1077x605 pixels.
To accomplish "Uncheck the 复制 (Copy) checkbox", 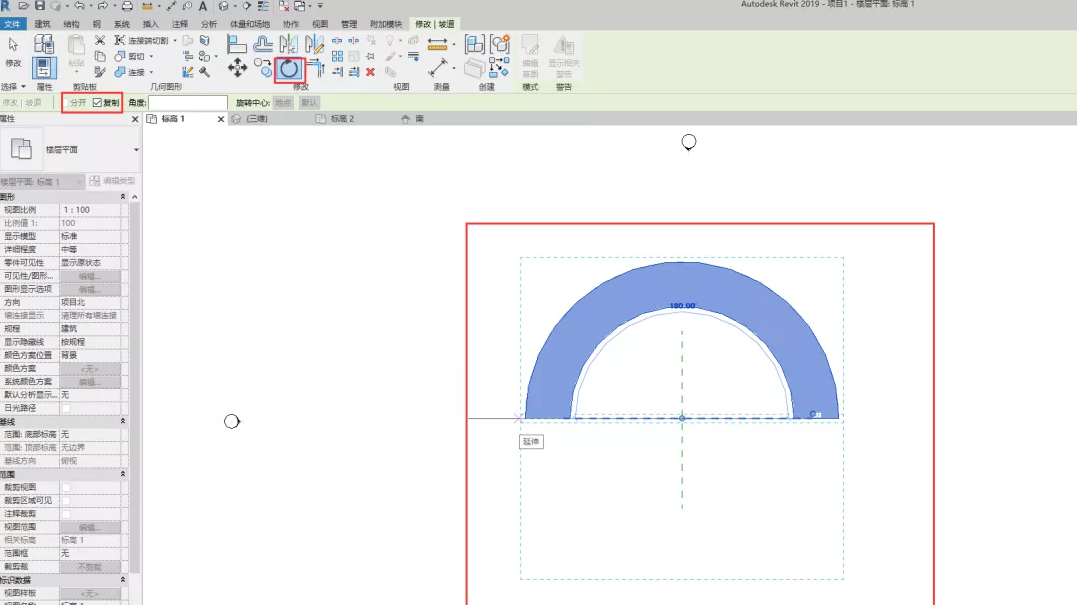I will click(98, 102).
